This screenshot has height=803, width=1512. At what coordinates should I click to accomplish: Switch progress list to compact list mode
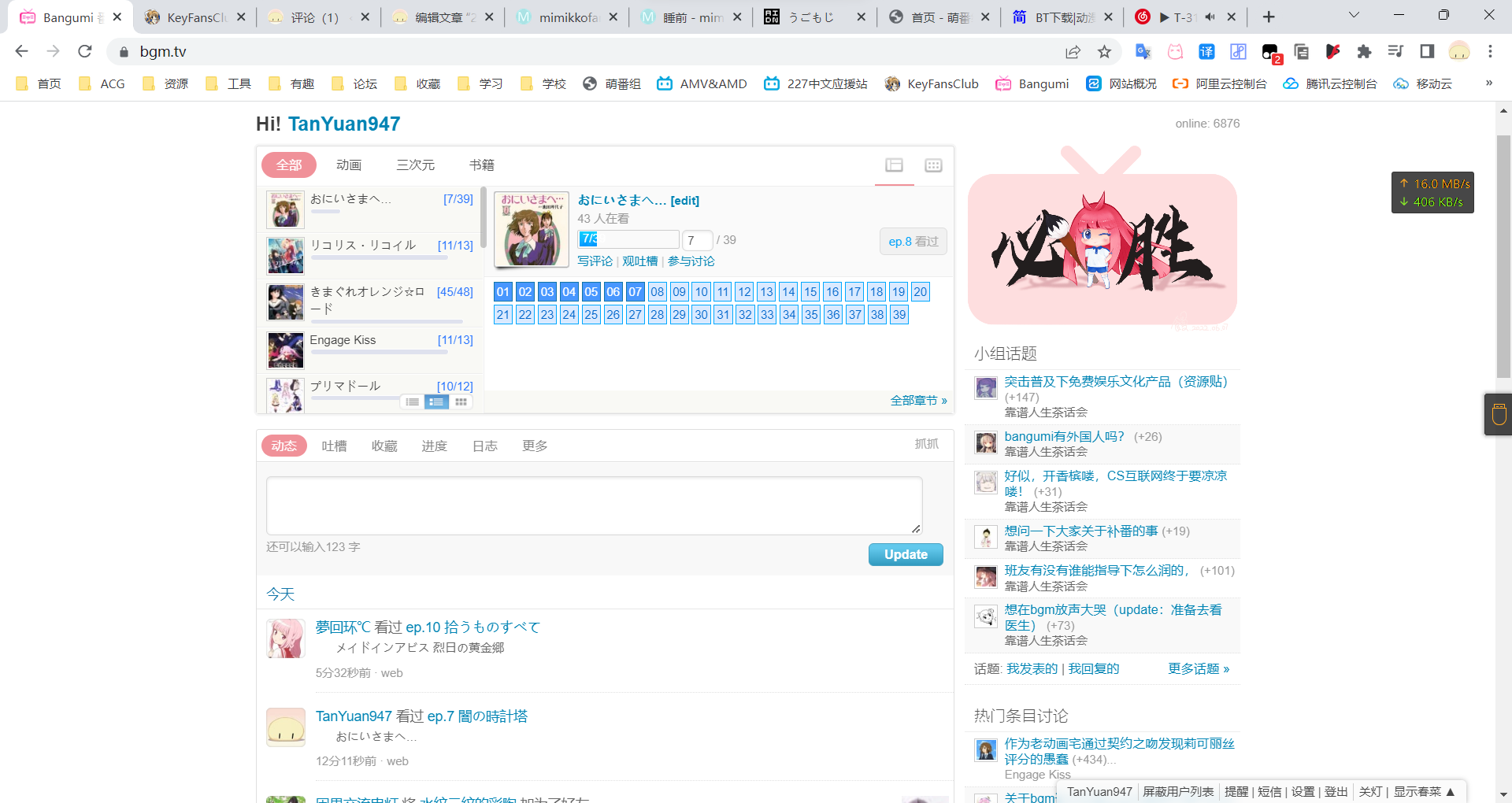(x=412, y=402)
